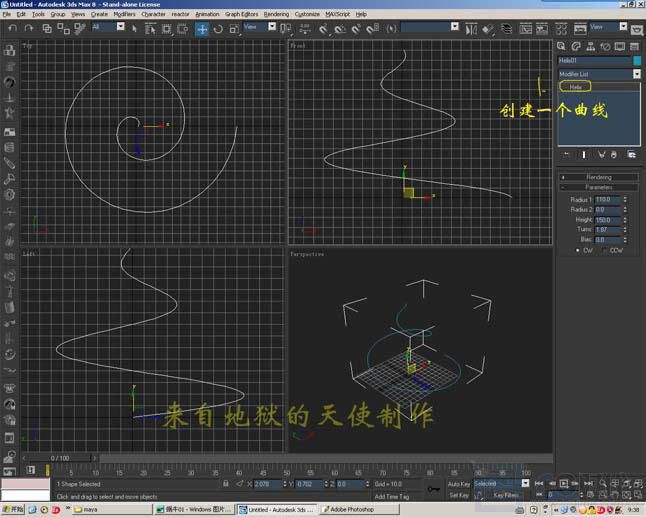Click the Mirror tool icon
Viewport: 646px width, 517px height.
tap(470, 29)
